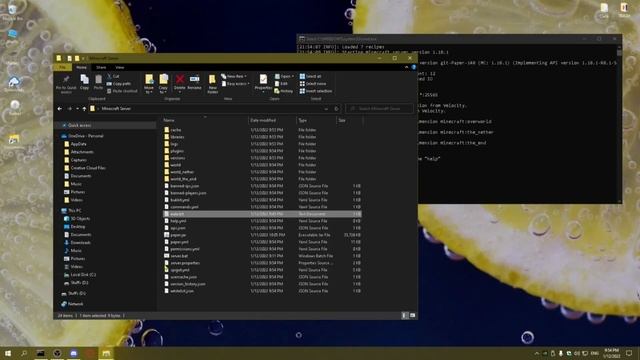Select the world_nether folder

pyautogui.click(x=182, y=172)
